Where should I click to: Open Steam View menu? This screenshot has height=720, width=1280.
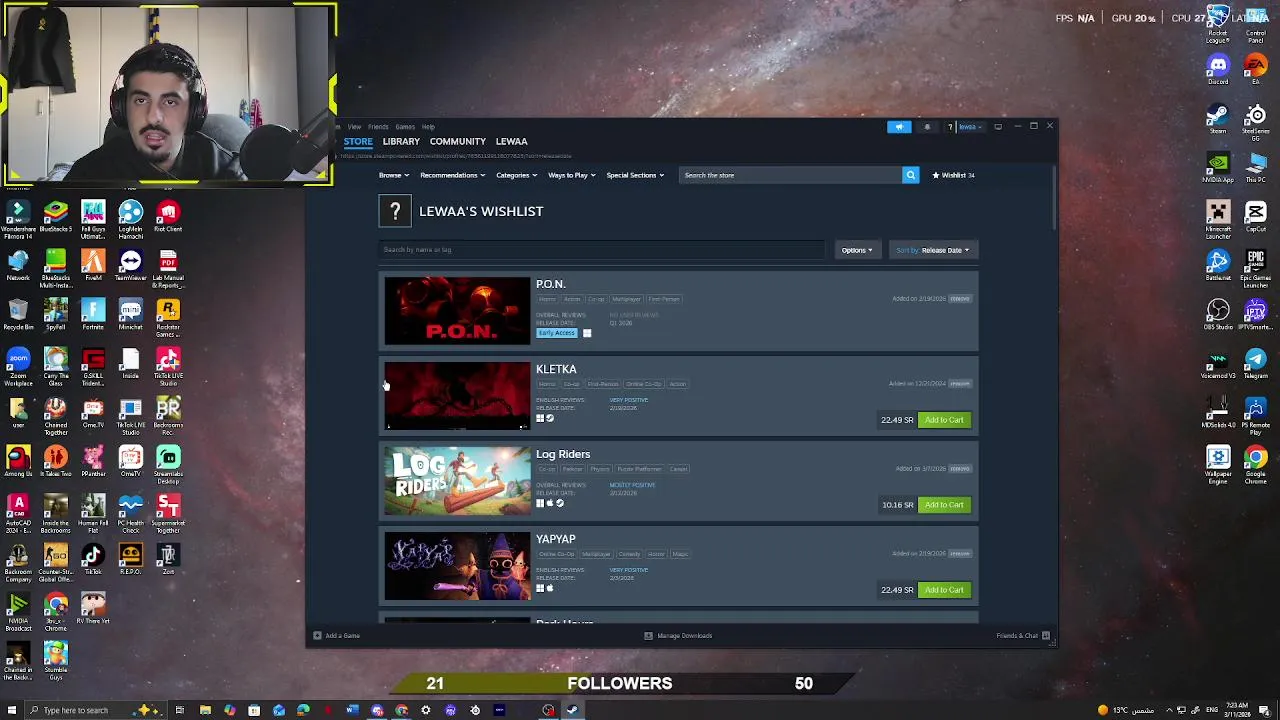[x=354, y=127]
